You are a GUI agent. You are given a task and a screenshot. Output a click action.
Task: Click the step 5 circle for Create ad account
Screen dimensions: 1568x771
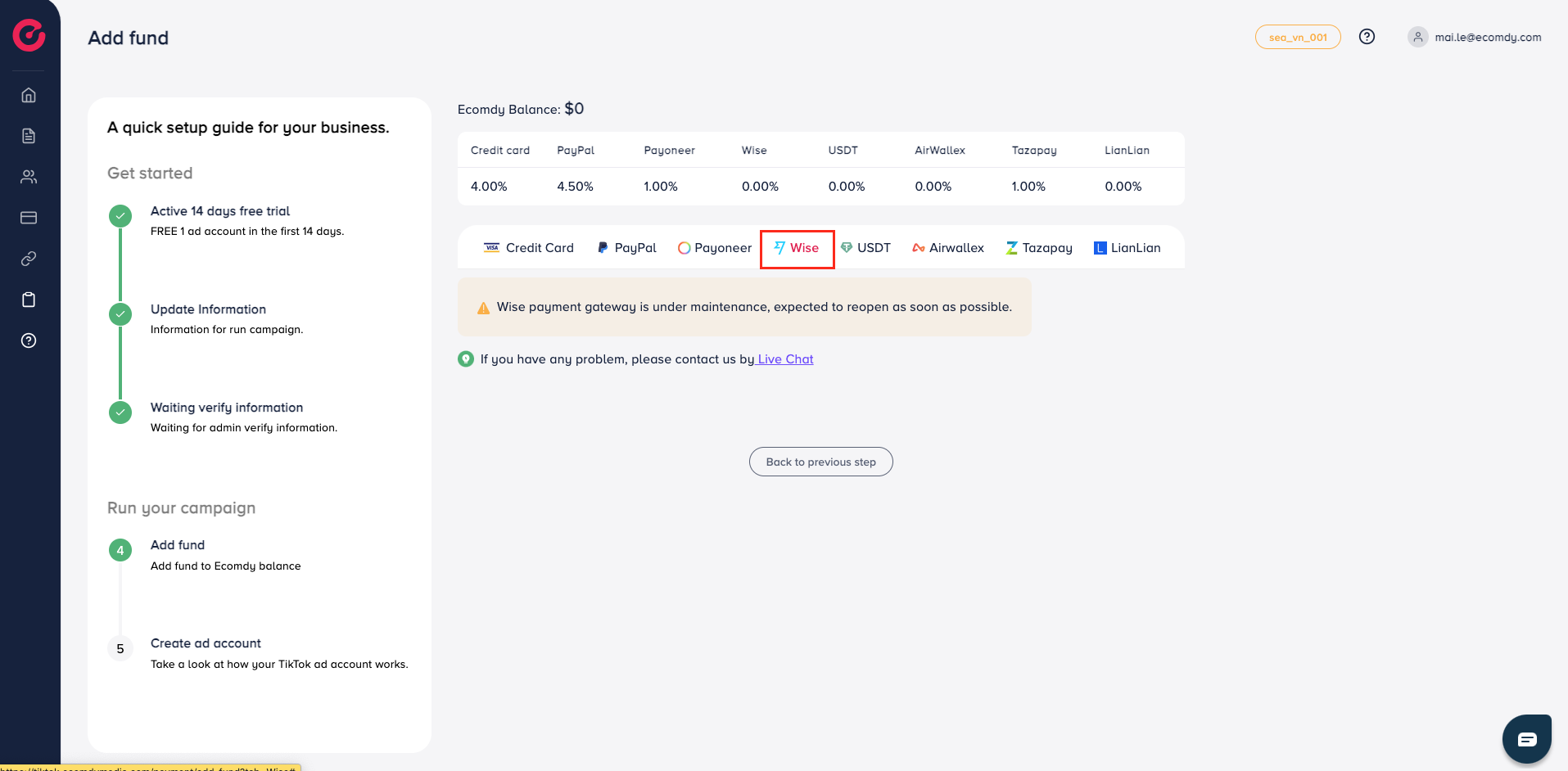point(120,648)
